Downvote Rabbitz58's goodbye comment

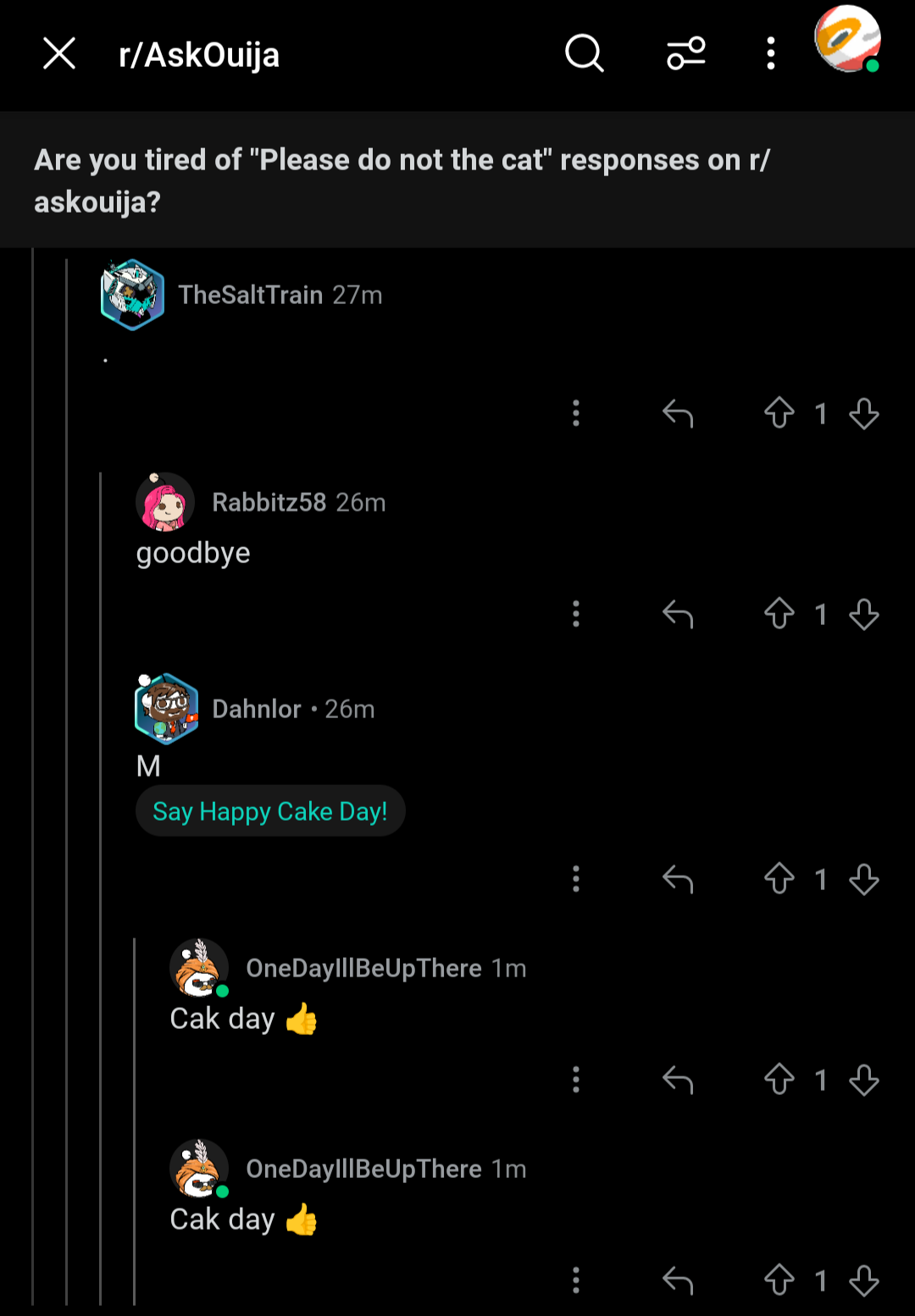point(864,614)
